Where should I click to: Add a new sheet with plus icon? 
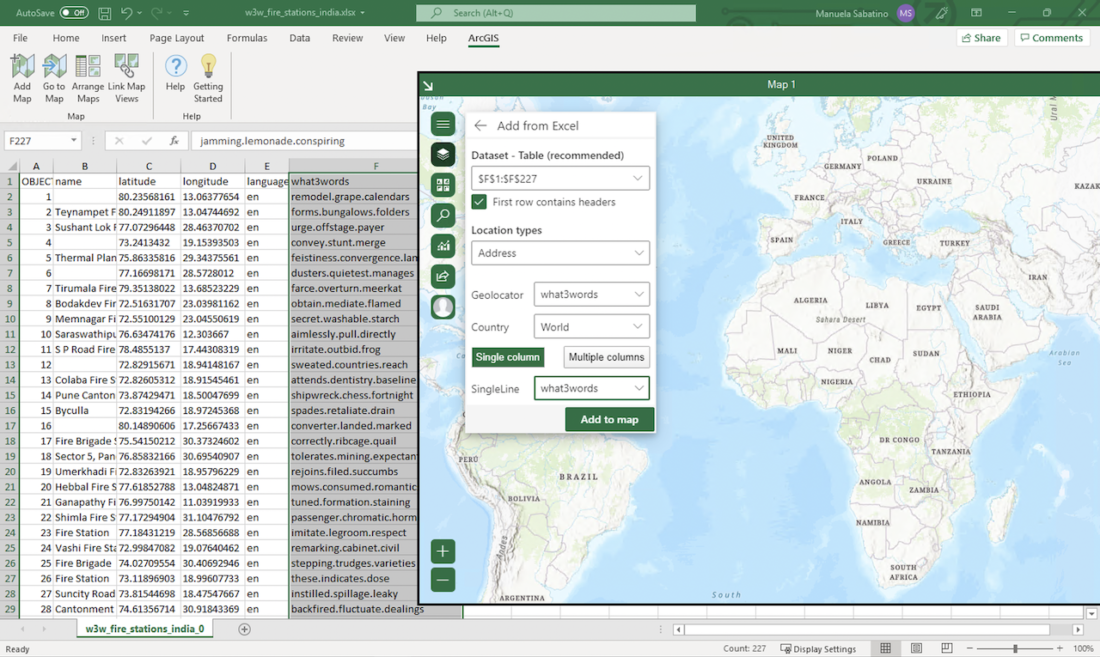pyautogui.click(x=244, y=629)
